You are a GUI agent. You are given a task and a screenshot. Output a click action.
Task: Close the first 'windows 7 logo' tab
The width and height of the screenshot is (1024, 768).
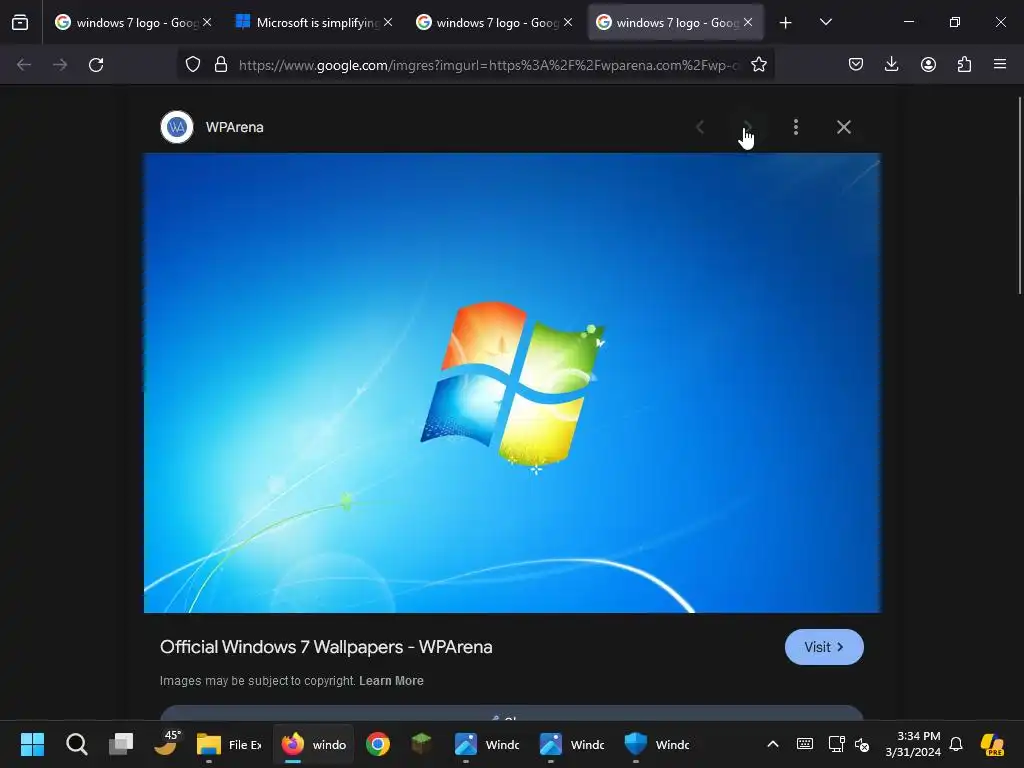207,22
